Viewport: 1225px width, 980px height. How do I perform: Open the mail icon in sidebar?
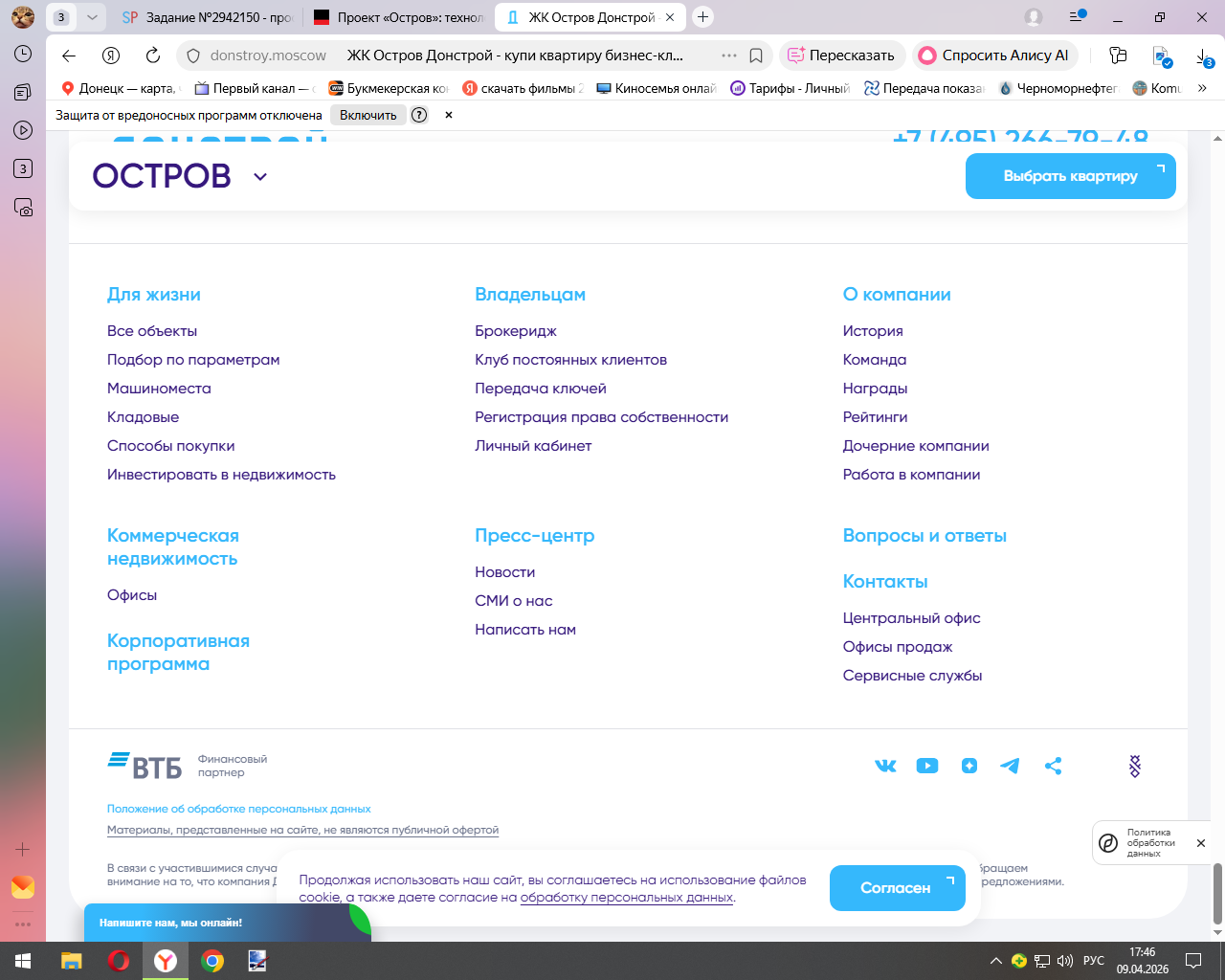click(23, 887)
